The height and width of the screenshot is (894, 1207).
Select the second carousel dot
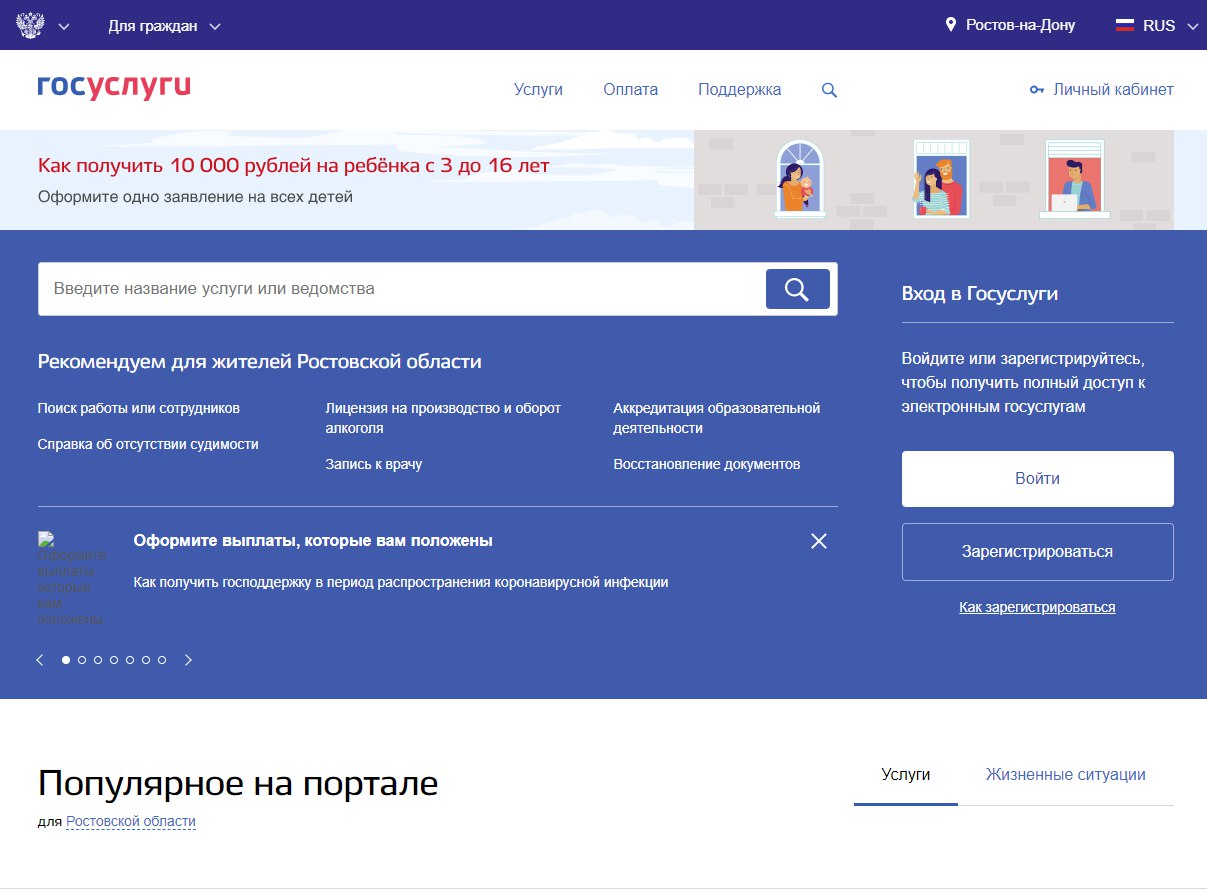point(82,660)
